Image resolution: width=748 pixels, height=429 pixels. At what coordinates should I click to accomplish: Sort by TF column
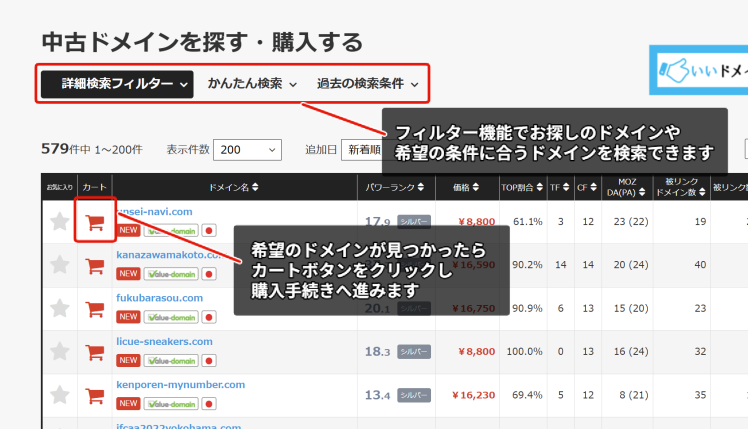pyautogui.click(x=560, y=187)
